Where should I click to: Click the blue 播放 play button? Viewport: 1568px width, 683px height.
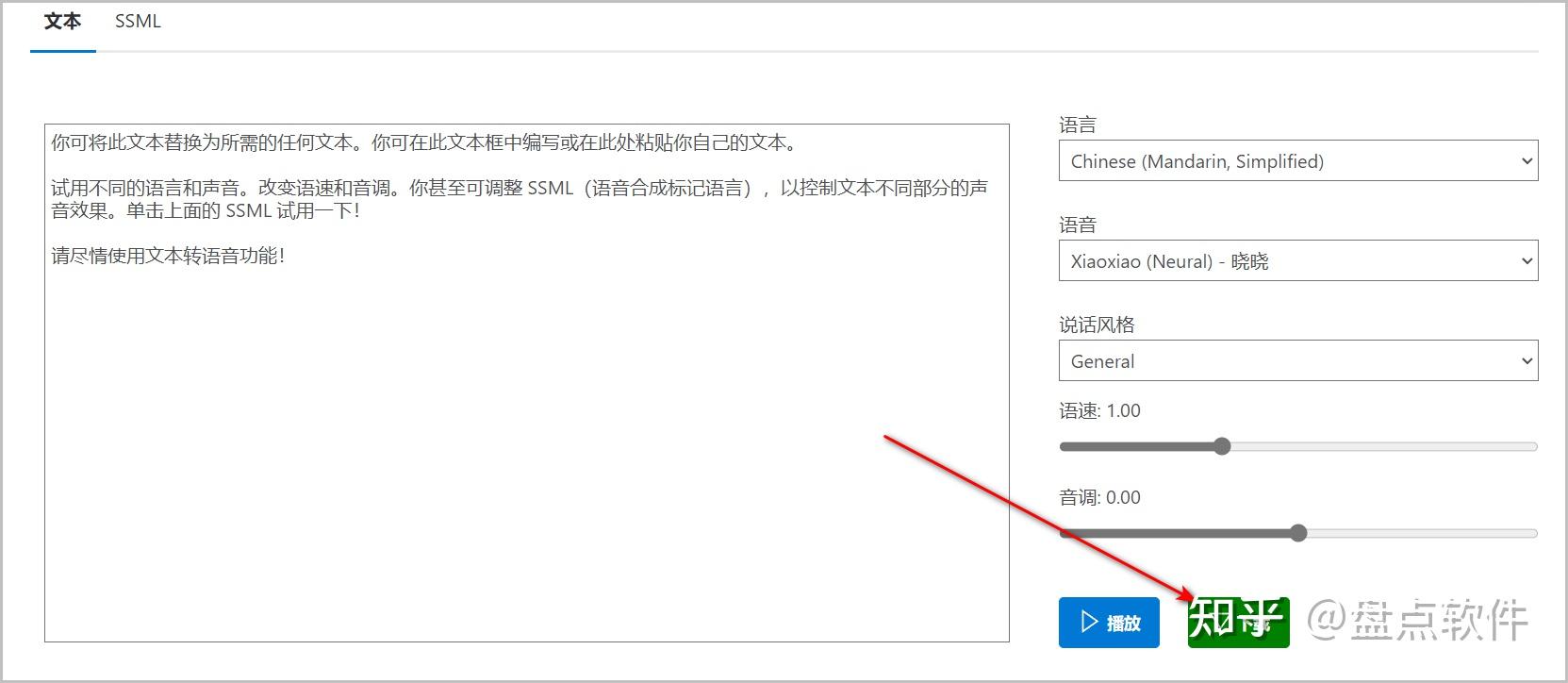tap(1109, 623)
